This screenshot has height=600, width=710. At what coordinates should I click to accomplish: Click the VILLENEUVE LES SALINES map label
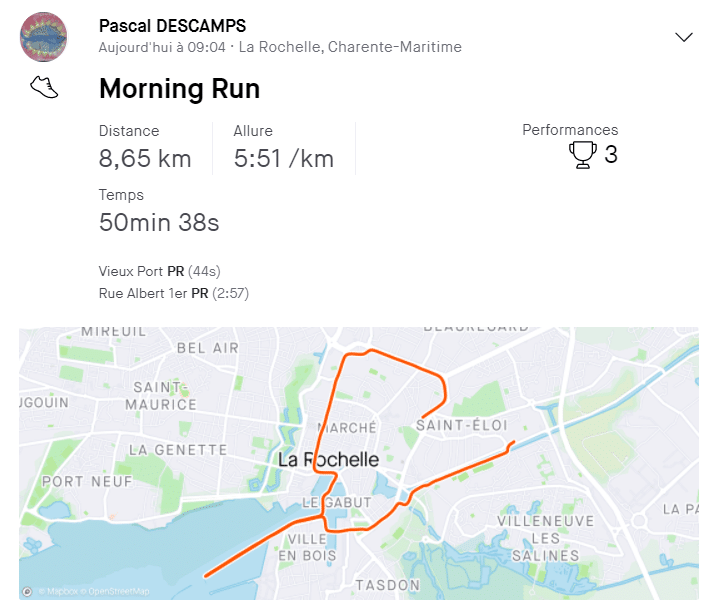tap(546, 538)
